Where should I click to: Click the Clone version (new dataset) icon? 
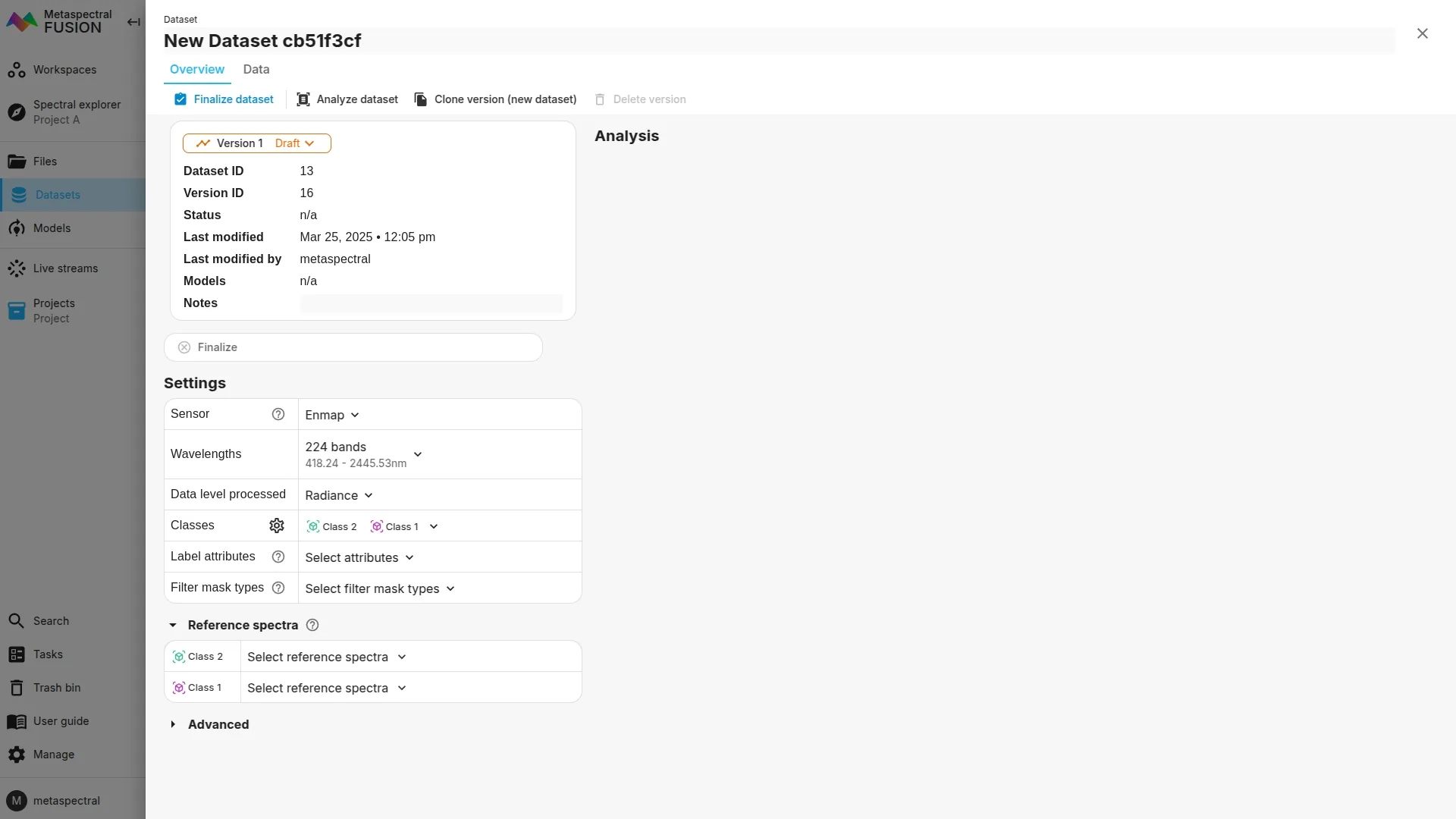(x=421, y=99)
